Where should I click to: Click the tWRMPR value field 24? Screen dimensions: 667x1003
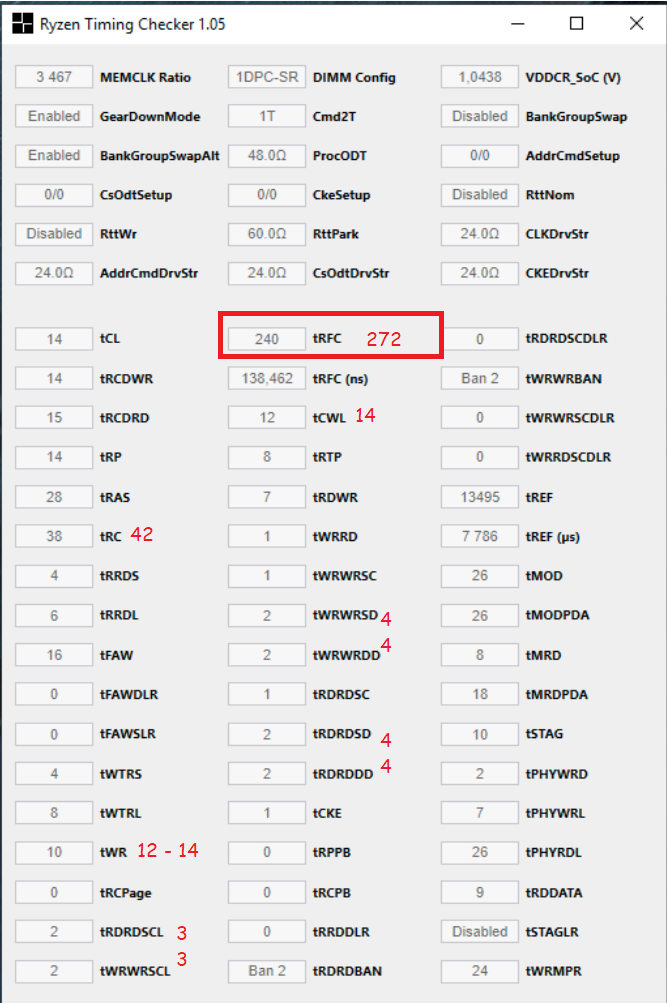click(x=480, y=971)
